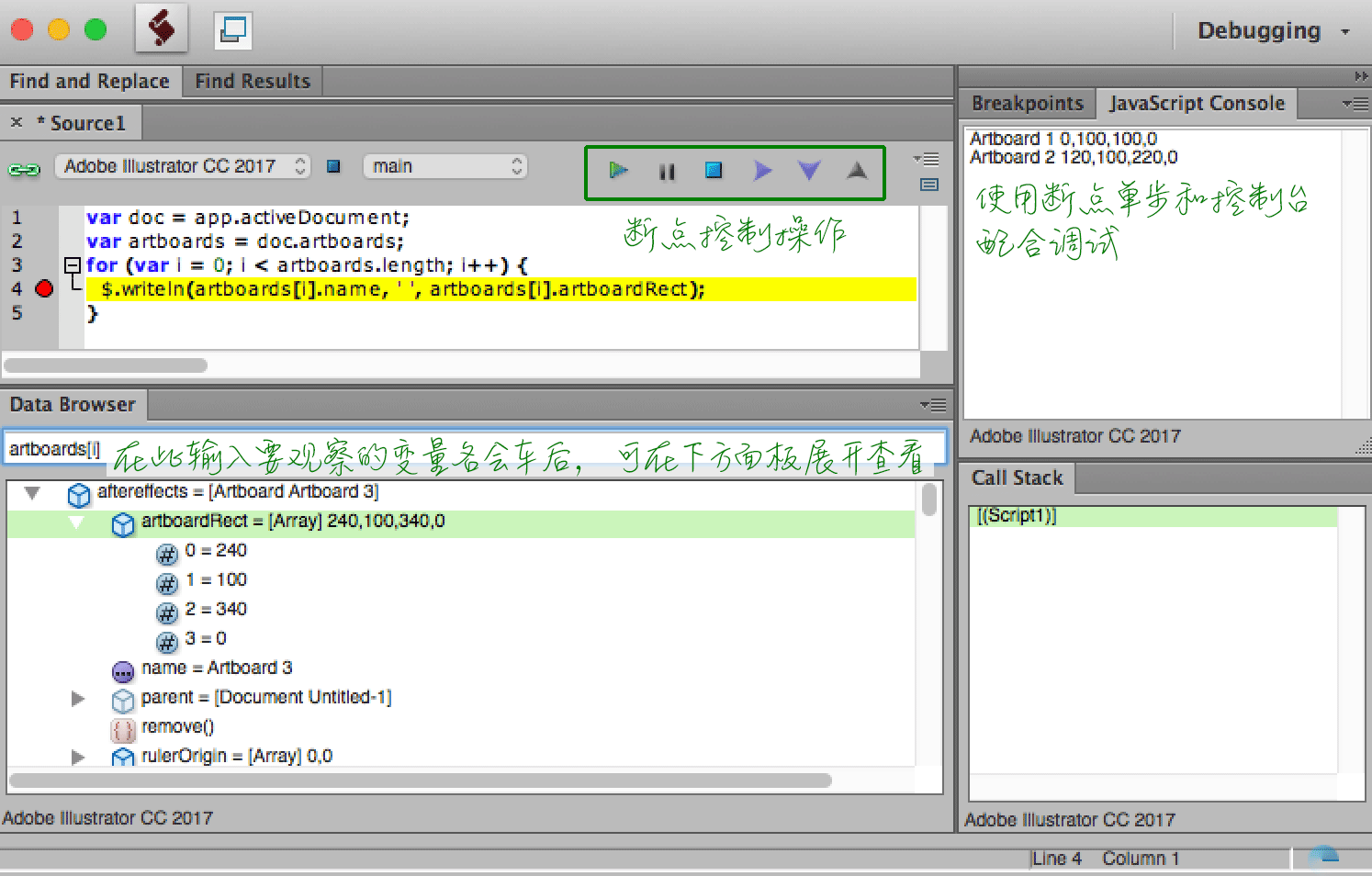Expand the parent Document Untitled-1 node
1372x876 pixels.
click(x=78, y=699)
